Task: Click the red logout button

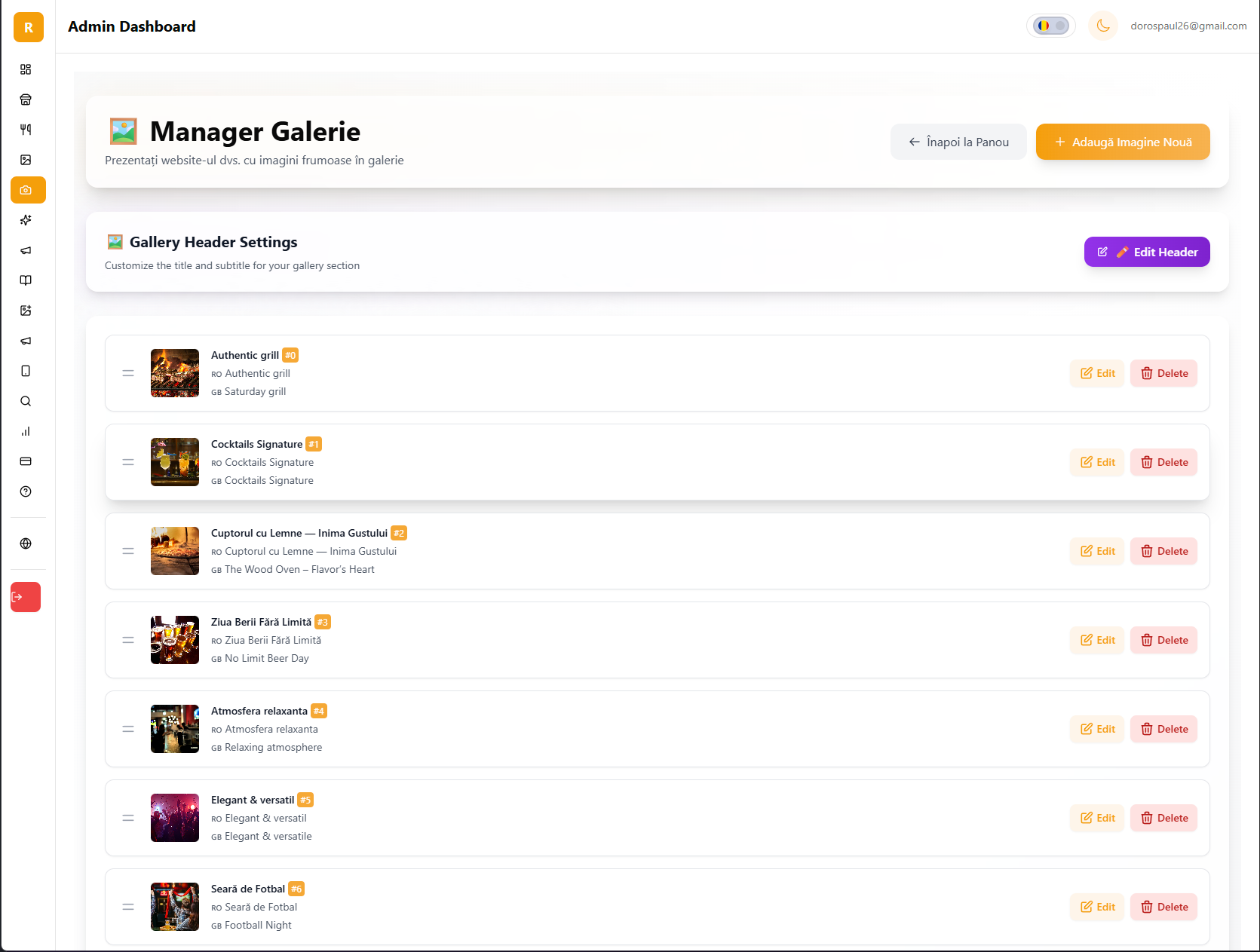Action: point(26,597)
